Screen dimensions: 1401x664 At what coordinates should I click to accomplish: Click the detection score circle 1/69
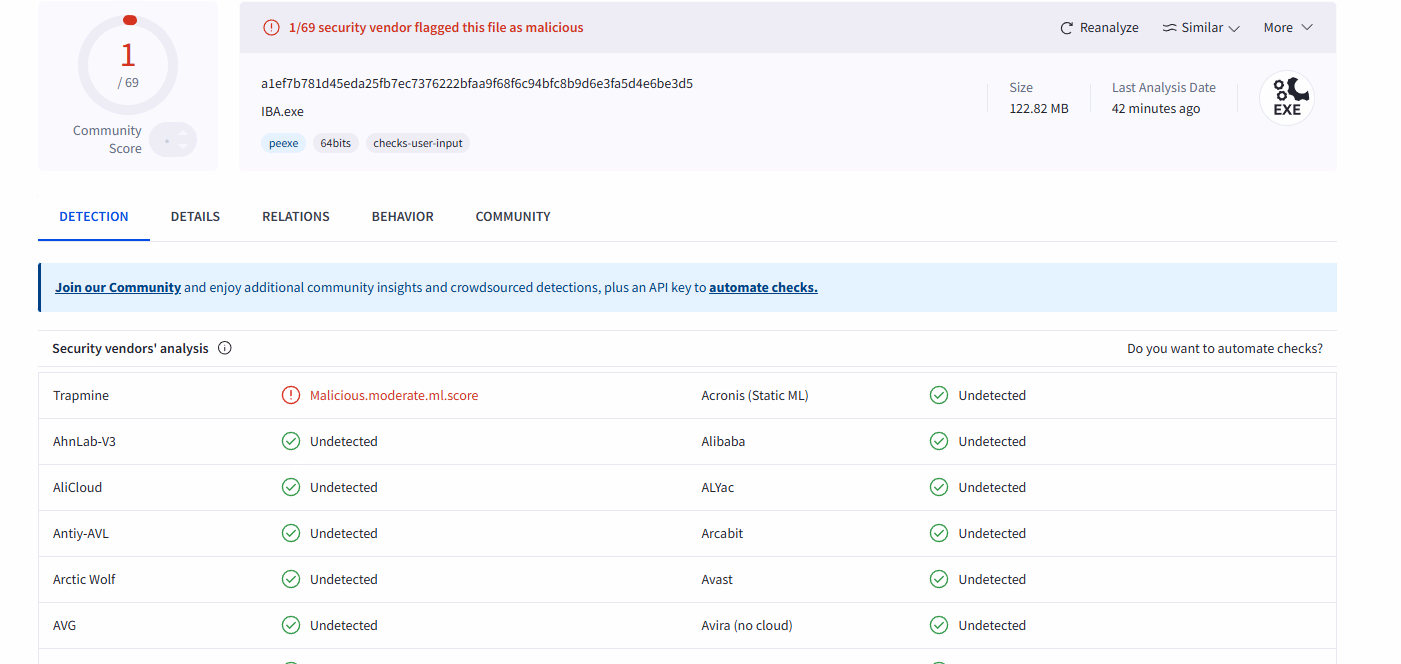(x=128, y=65)
